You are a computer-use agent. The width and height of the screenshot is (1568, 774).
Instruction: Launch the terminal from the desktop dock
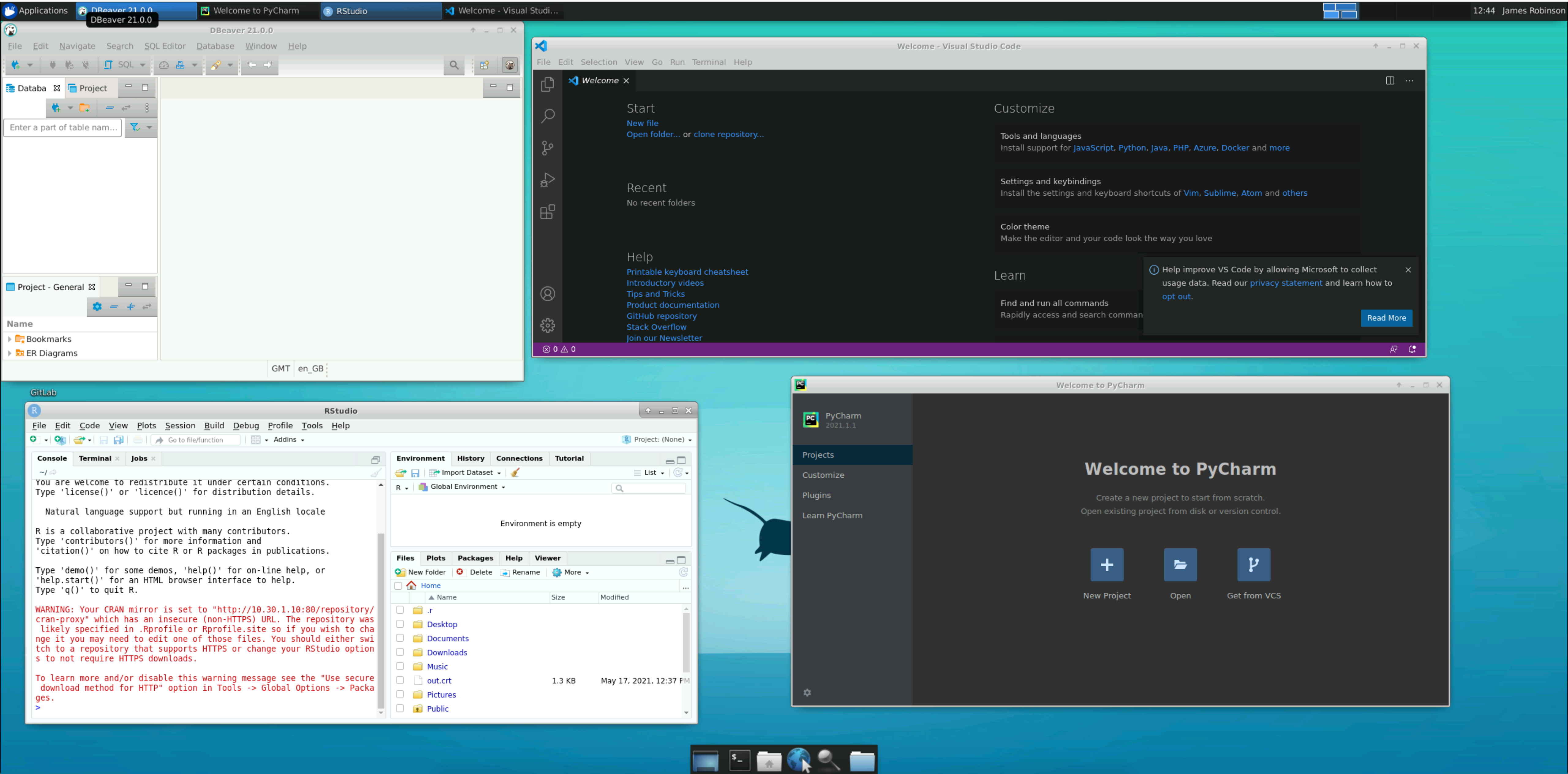coord(740,760)
